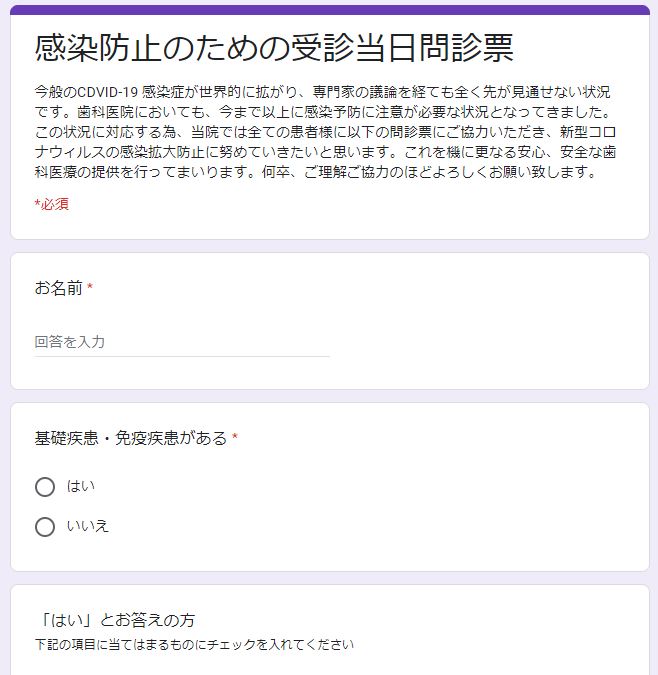
Task: Click the description line starting "ナウィルスの感染拡大防止"
Action: pos(321,152)
